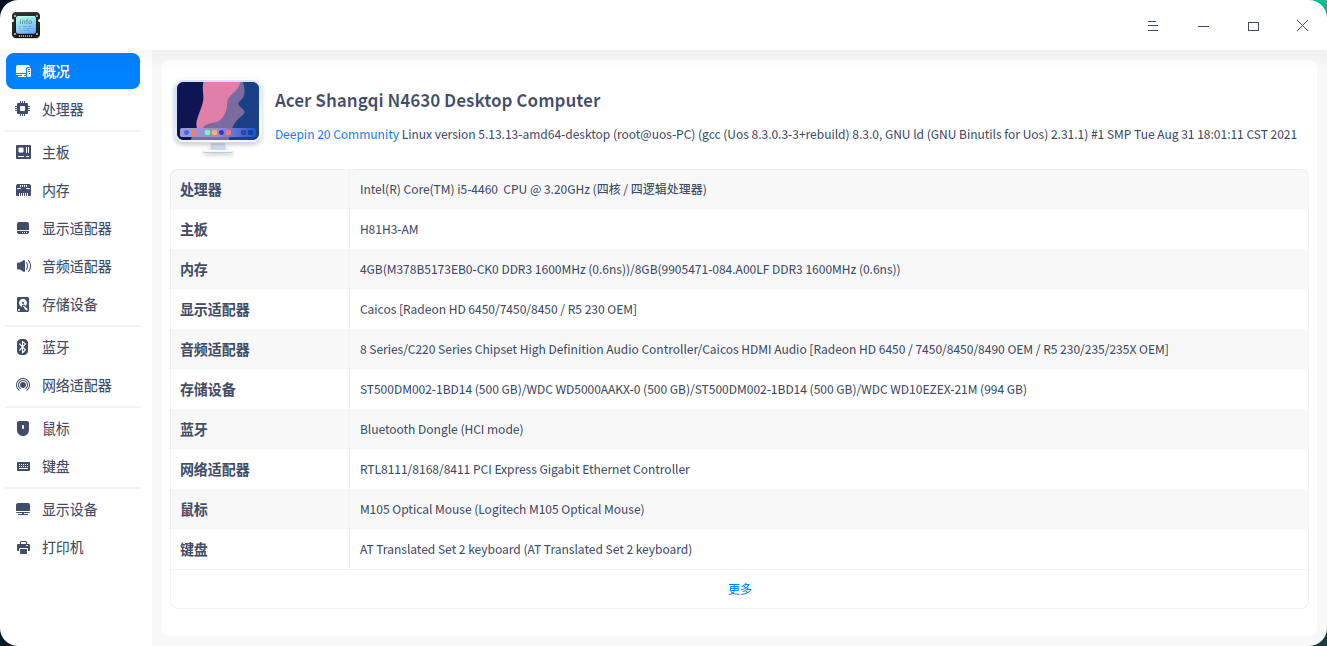The image size is (1327, 646).
Task: Switch to 显示适配器 in the sidebar
Action: (73, 228)
